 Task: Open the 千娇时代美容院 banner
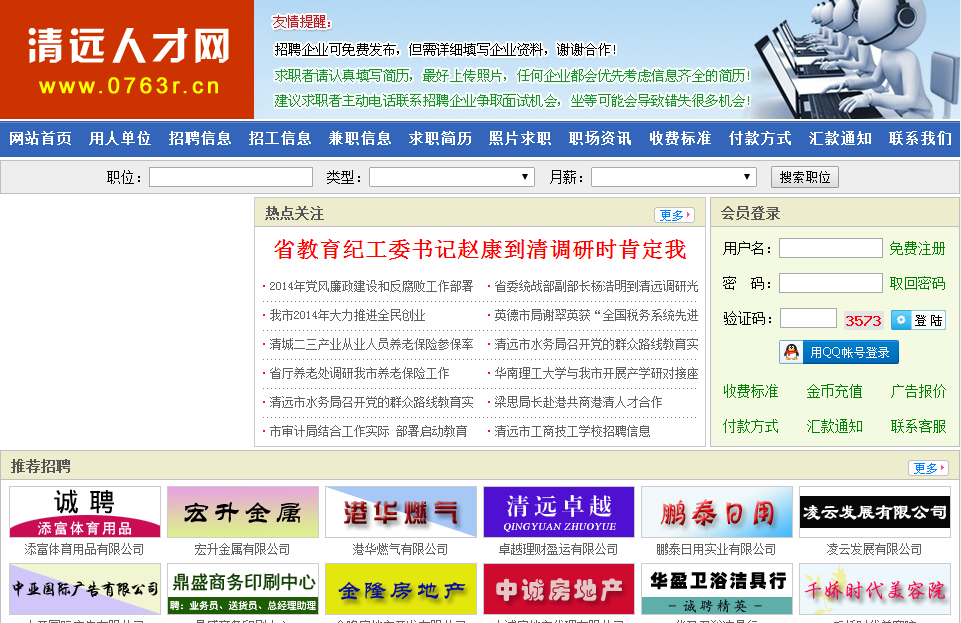[x=875, y=589]
